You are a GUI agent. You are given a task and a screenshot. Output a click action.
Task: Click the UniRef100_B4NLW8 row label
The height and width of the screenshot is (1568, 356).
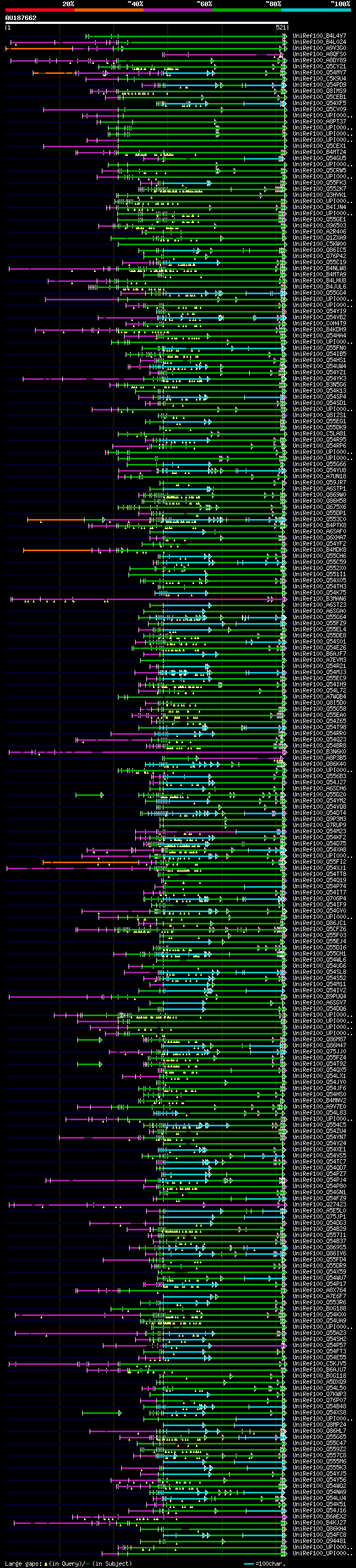click(319, 268)
